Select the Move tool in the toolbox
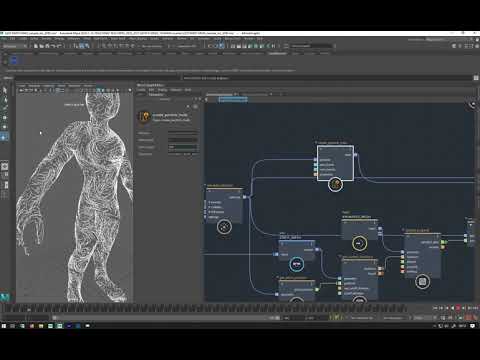Viewport: 480px width, 360px height. coord(5,118)
